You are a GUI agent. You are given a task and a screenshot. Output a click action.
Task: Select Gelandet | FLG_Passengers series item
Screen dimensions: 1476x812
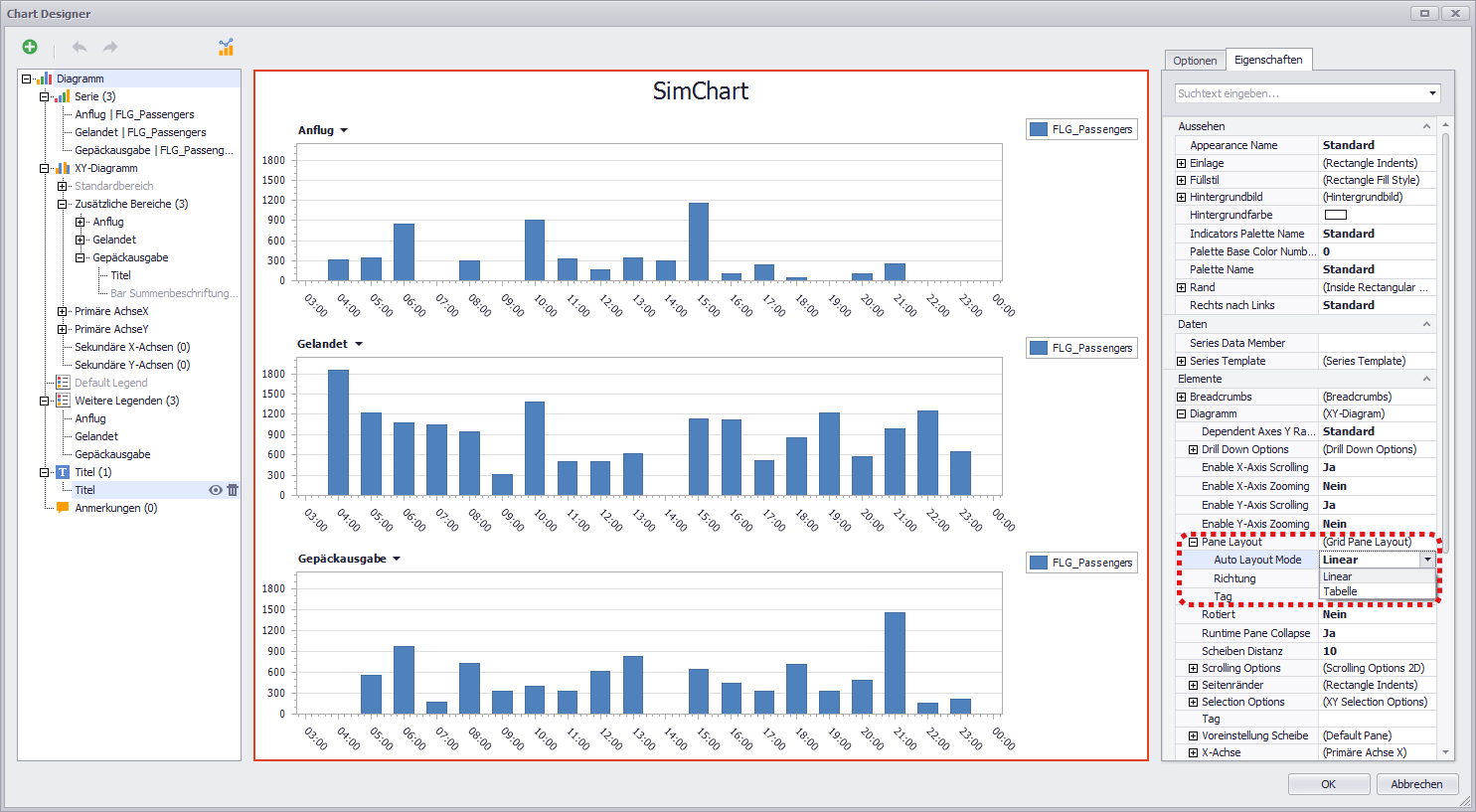140,132
